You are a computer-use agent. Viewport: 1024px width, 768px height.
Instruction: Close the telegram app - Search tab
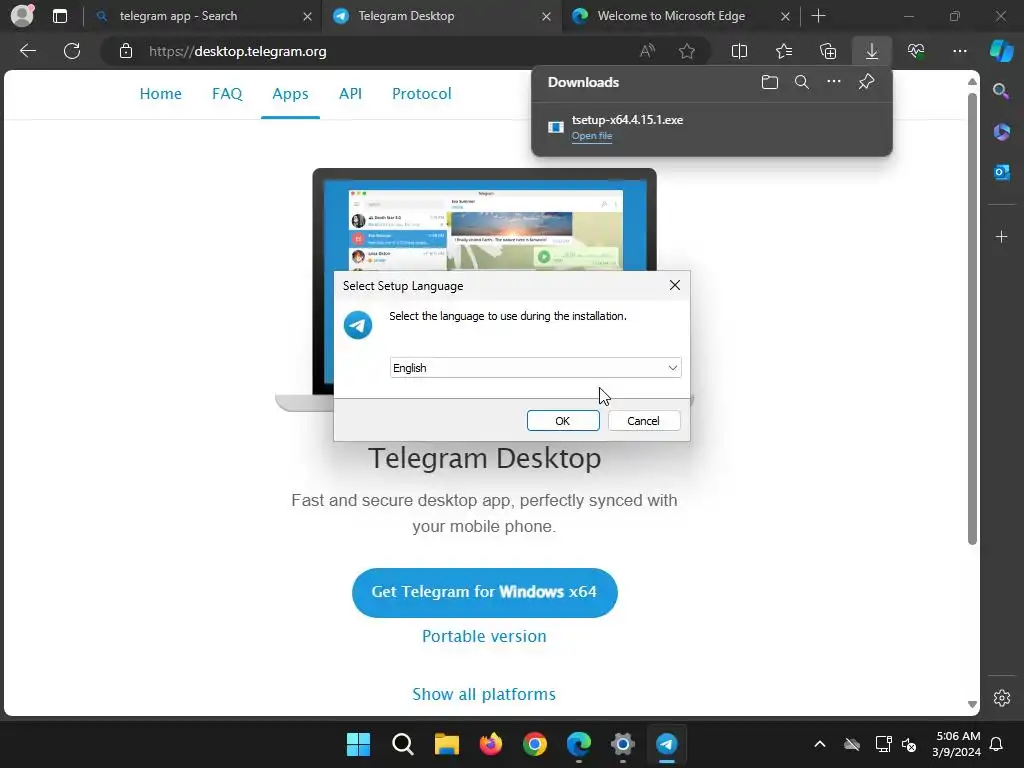pos(307,17)
